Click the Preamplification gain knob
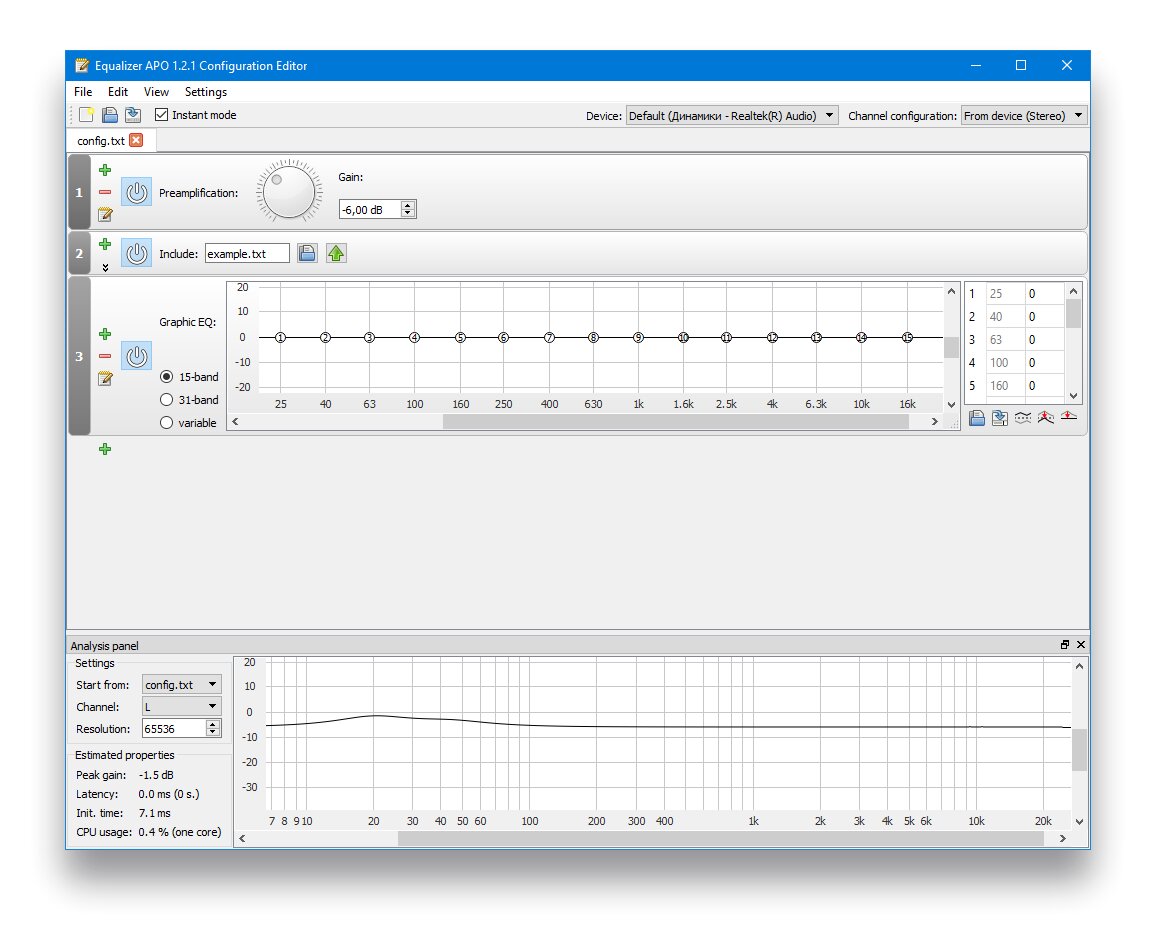This screenshot has height=940, width=1156. pyautogui.click(x=289, y=192)
